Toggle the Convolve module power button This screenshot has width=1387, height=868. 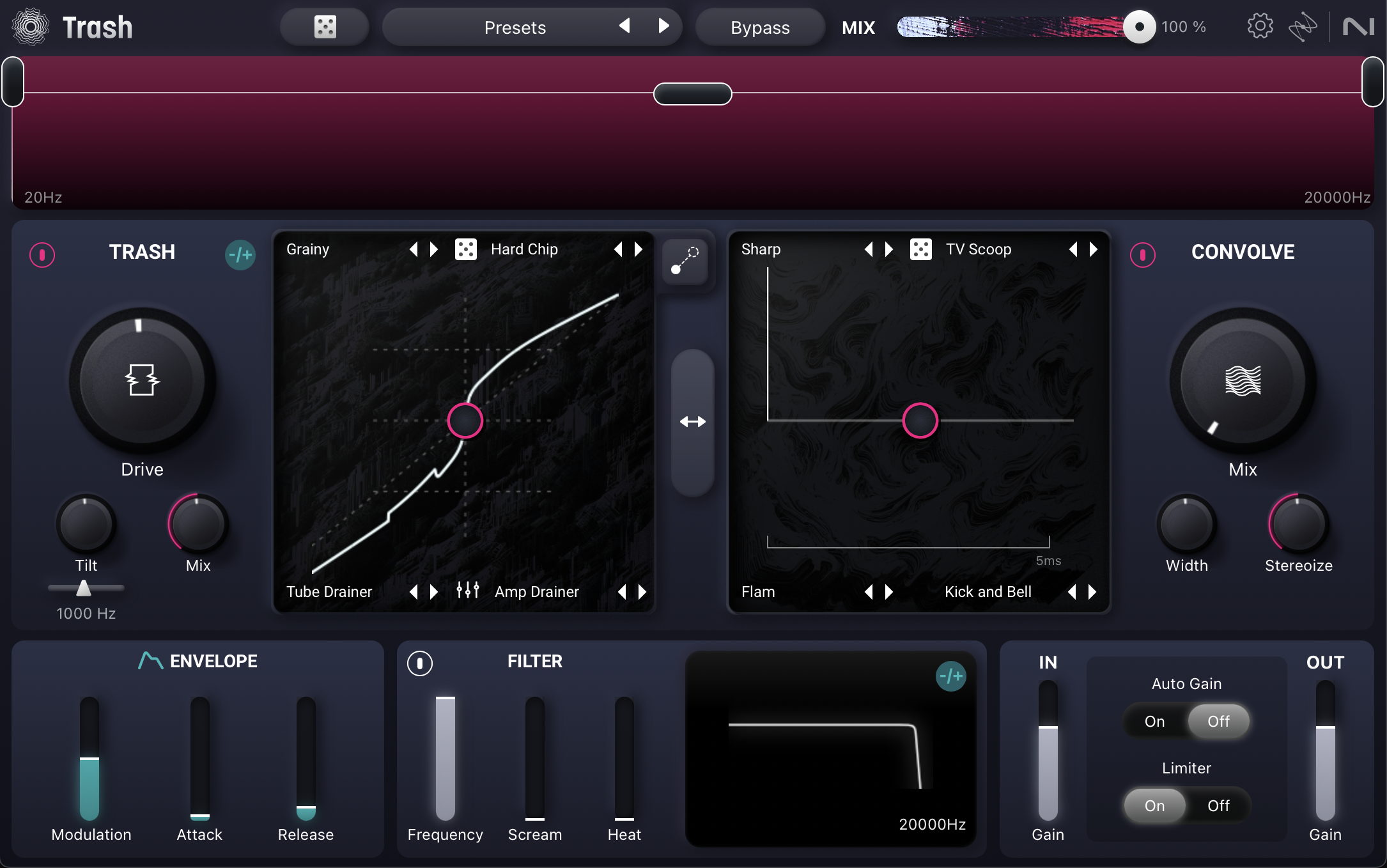1142,254
